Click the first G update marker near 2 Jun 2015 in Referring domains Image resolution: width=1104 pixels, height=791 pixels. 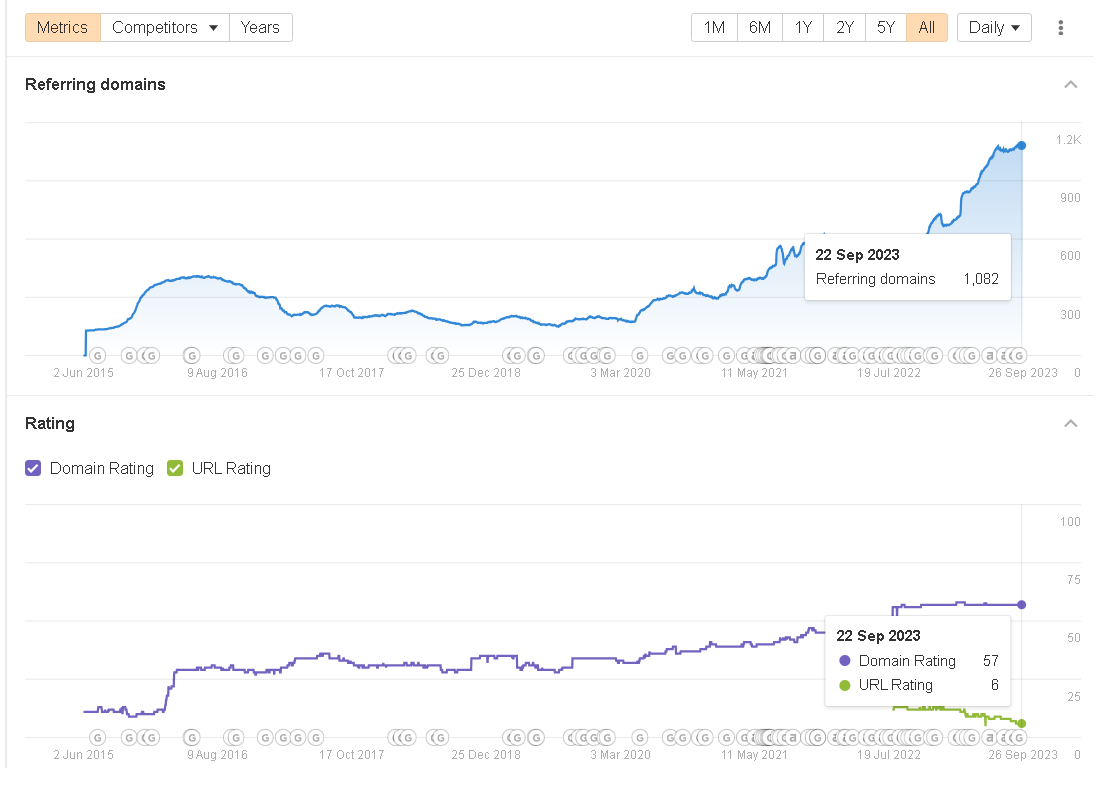98,355
